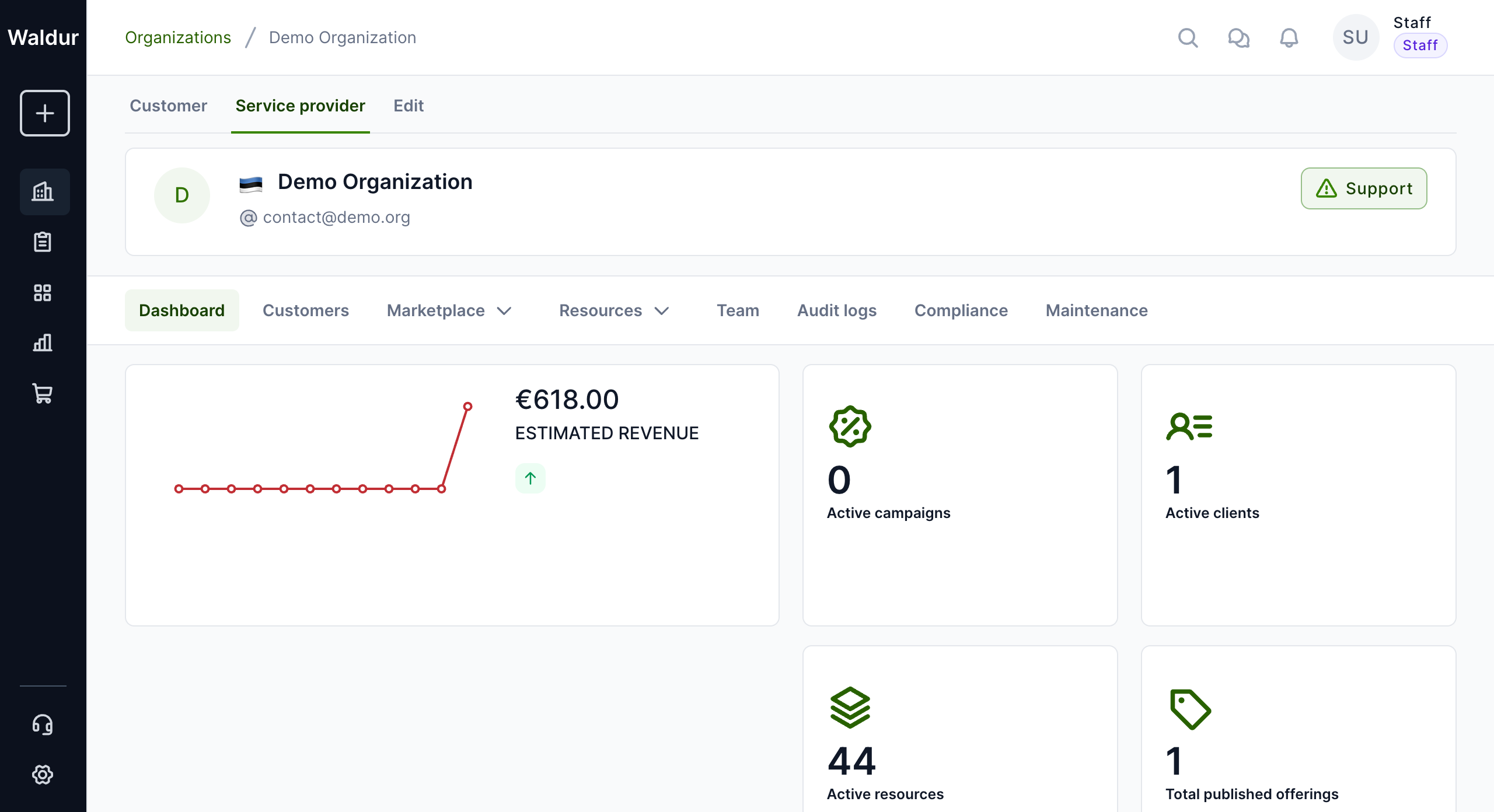This screenshot has width=1494, height=812.
Task: Switch to the Customer tab
Action: point(168,106)
